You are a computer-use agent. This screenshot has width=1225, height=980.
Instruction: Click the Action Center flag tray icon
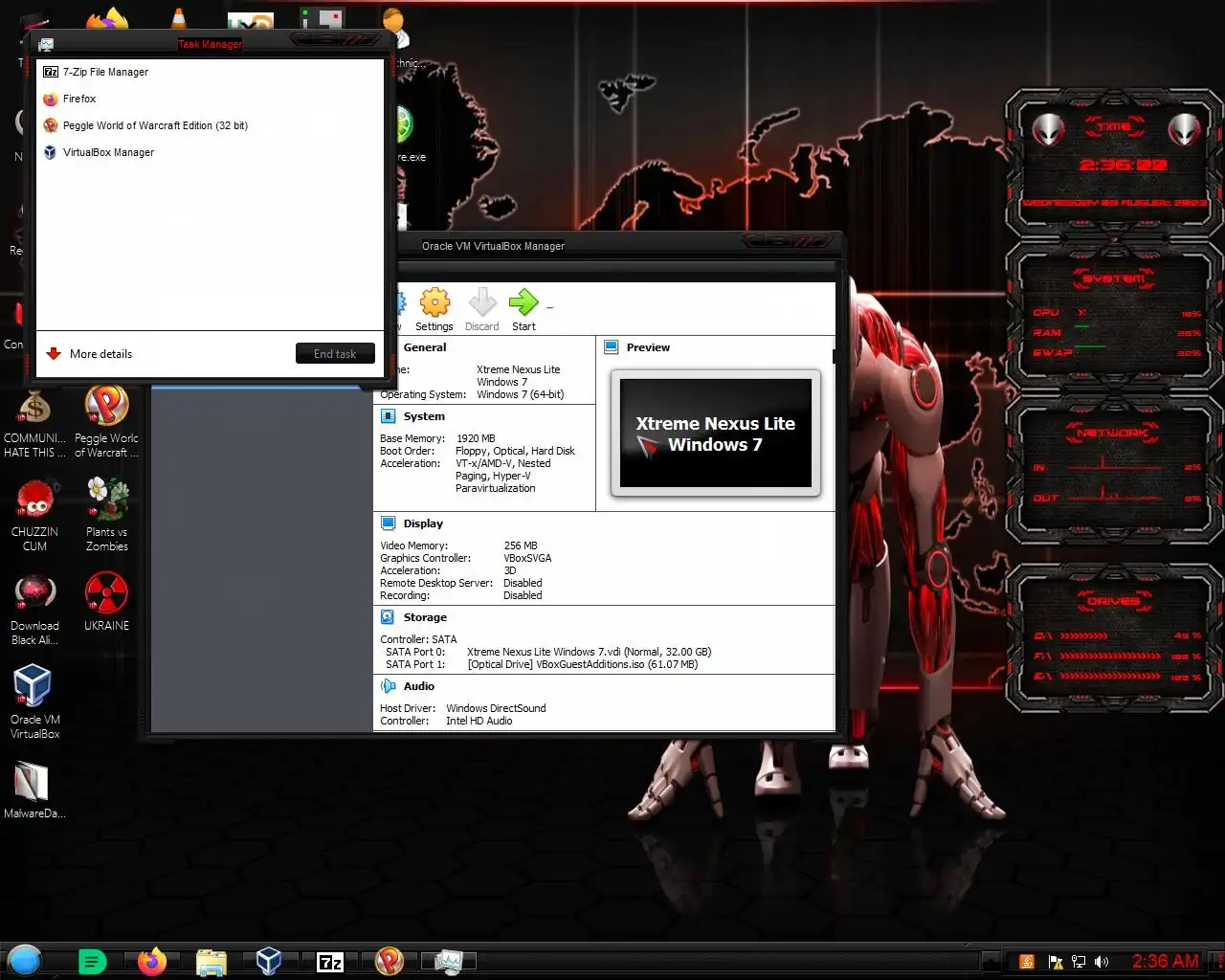click(x=1056, y=962)
